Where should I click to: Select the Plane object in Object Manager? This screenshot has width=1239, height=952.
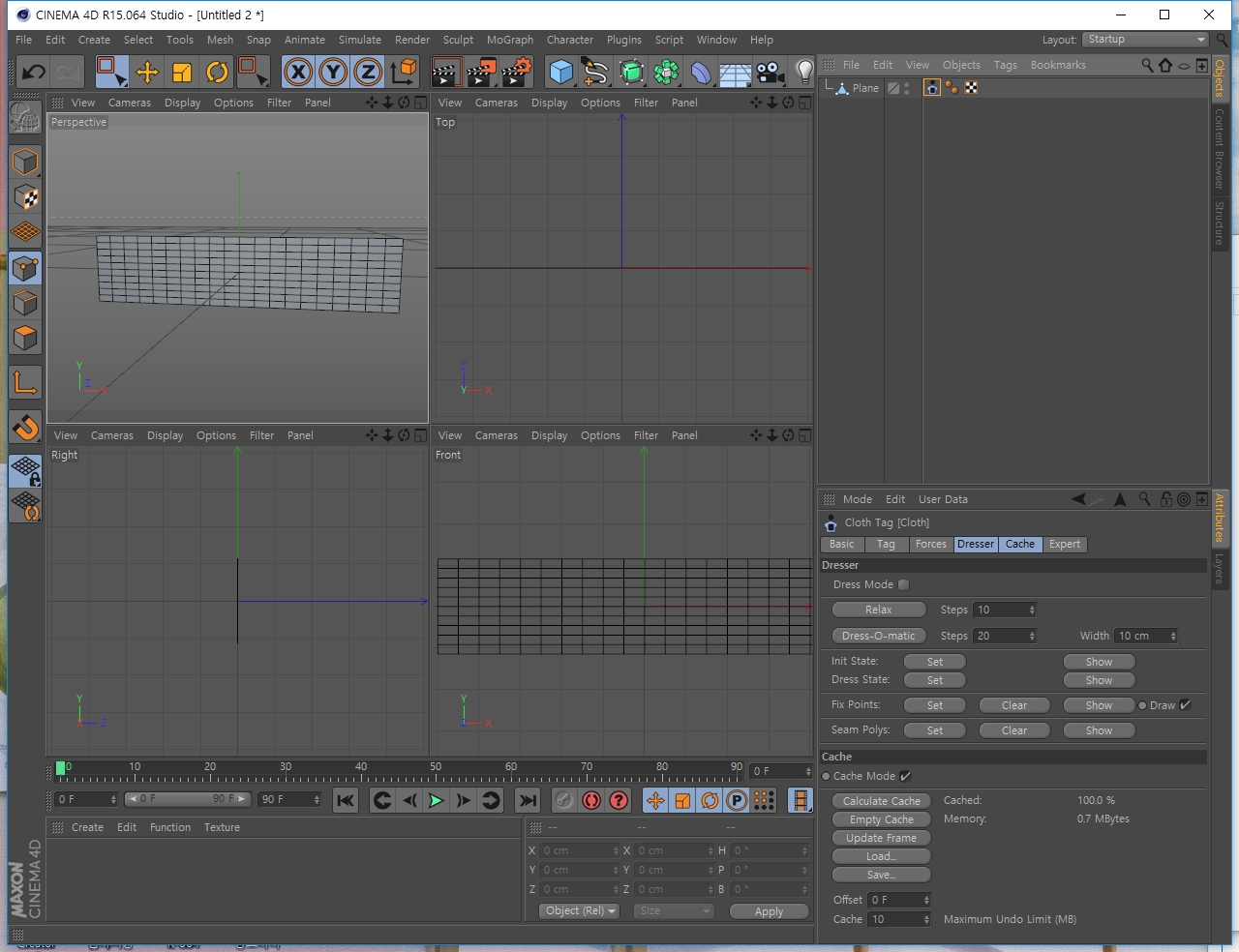click(x=865, y=88)
